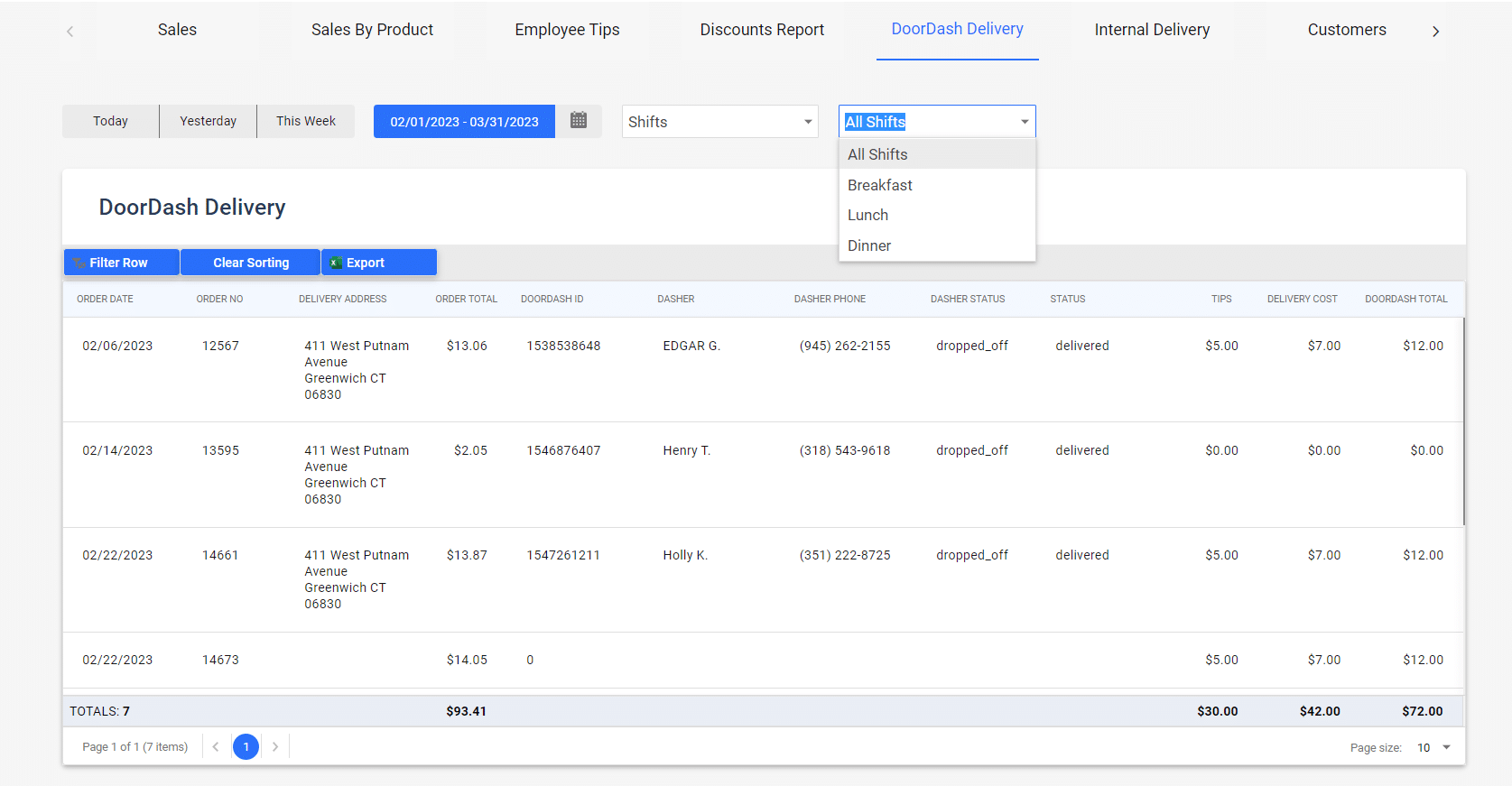1512x786 pixels.
Task: Sort by DELIVERY COST column header
Action: (x=1302, y=299)
